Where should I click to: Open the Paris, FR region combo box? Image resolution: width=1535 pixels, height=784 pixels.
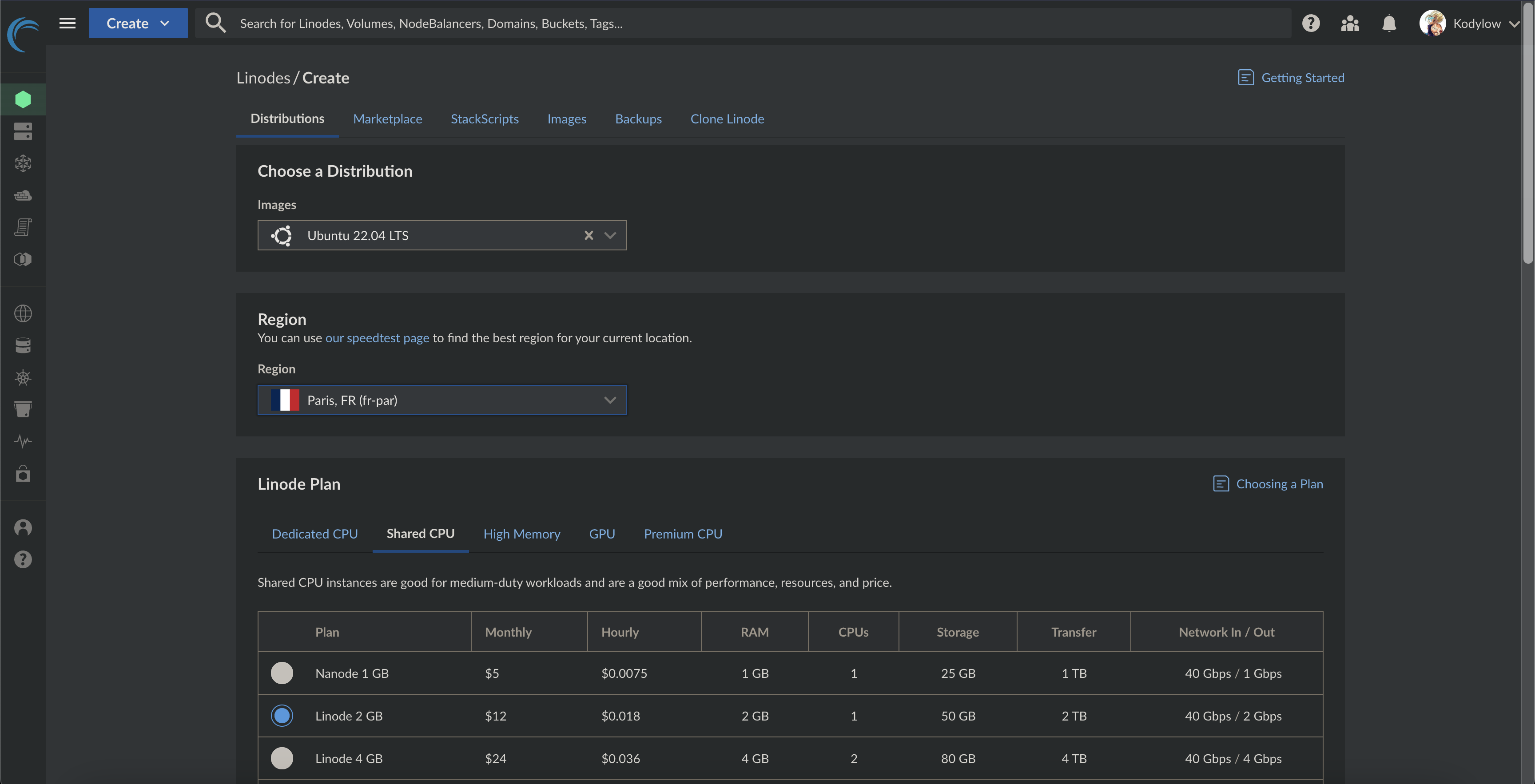tap(442, 400)
